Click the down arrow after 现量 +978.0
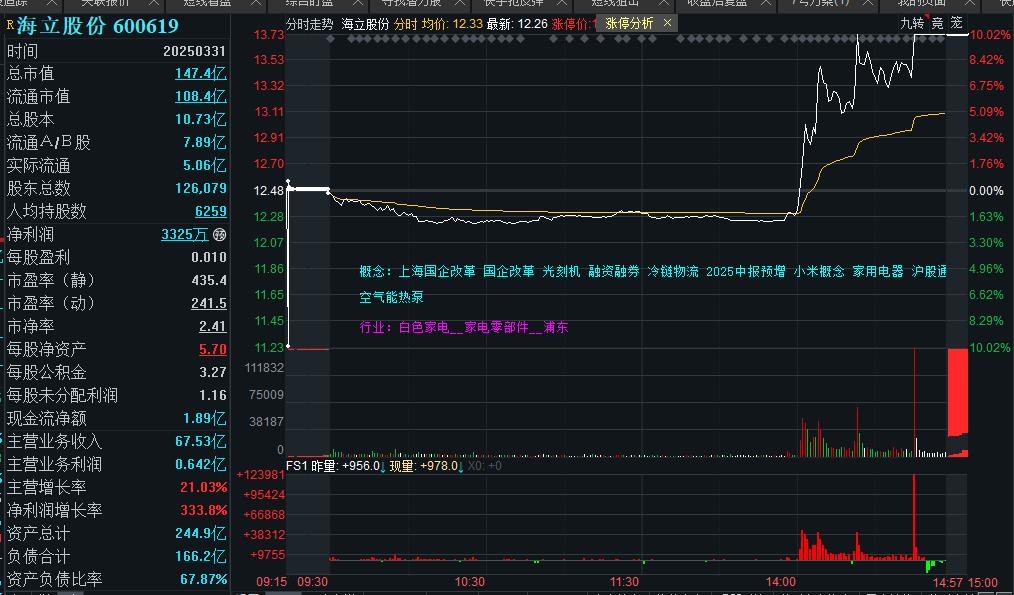 [462, 466]
